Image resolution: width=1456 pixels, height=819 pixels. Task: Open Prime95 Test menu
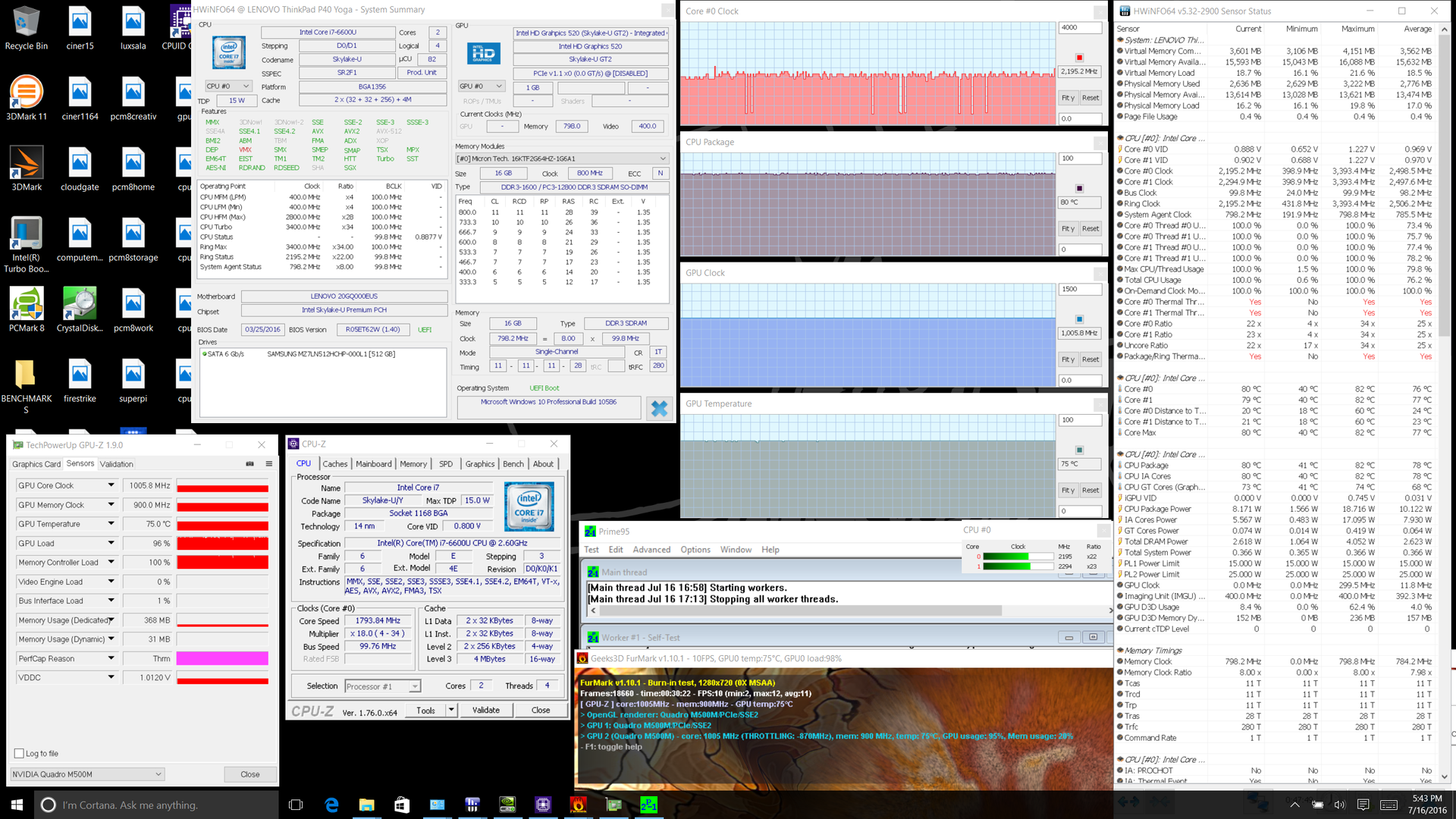[591, 550]
